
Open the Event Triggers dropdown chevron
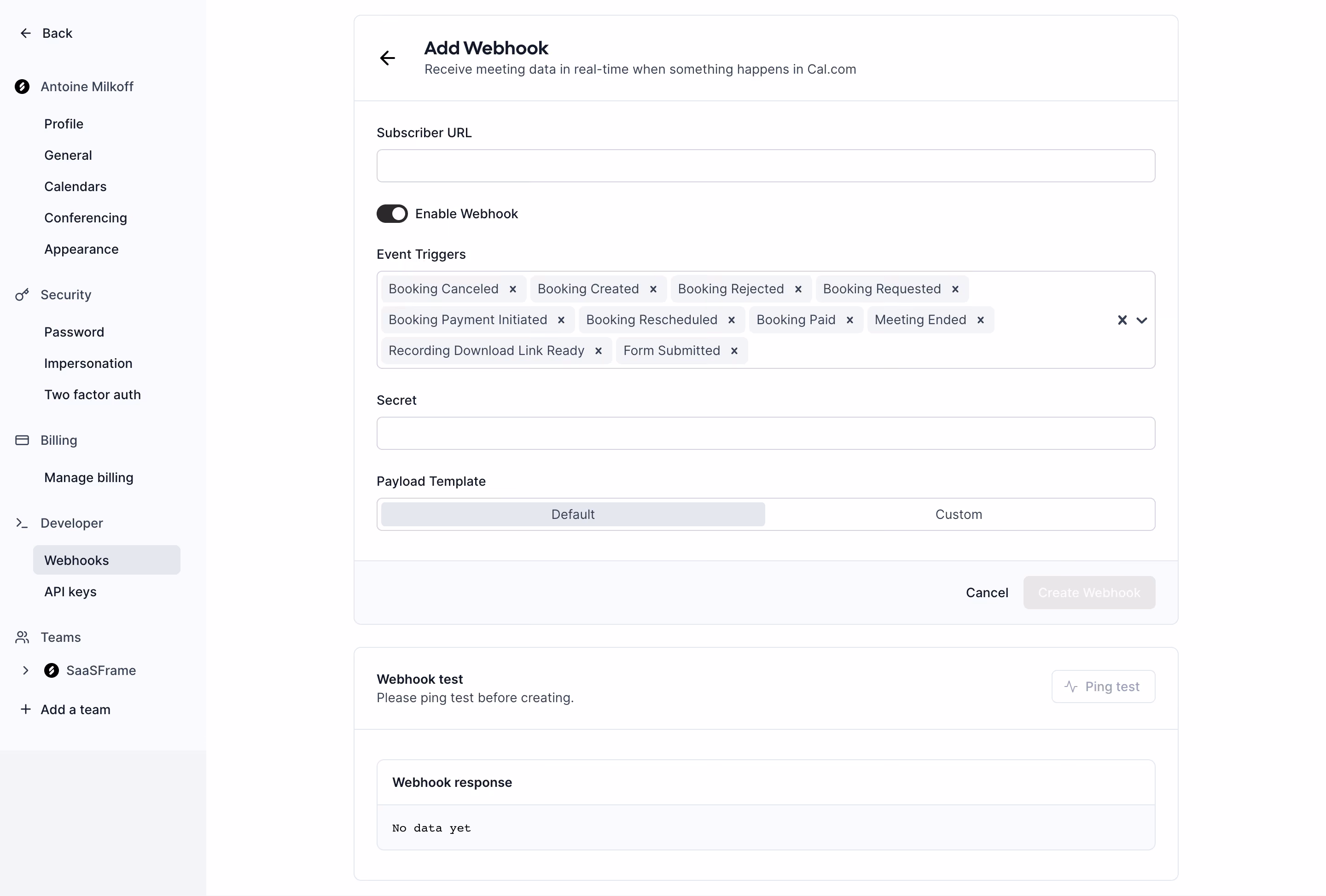(x=1142, y=320)
